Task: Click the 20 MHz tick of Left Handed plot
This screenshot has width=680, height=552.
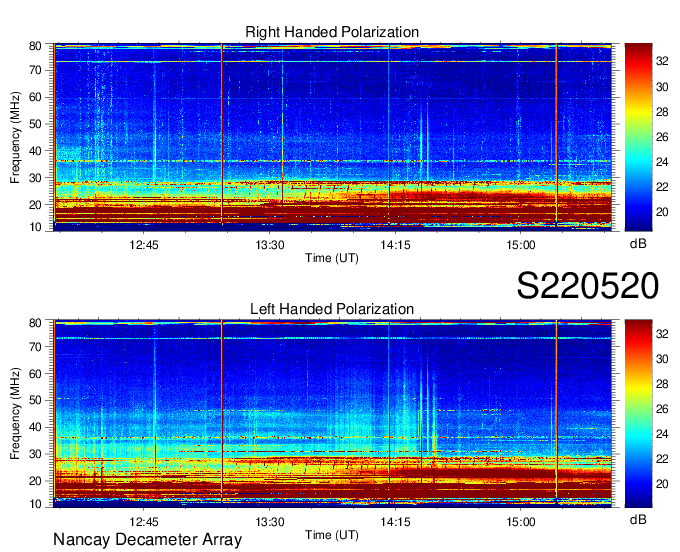Action: point(35,481)
